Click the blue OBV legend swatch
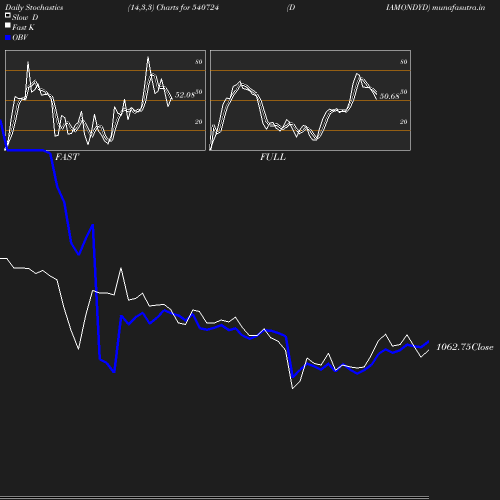Screen dimensions: 500x500 [x=8, y=38]
